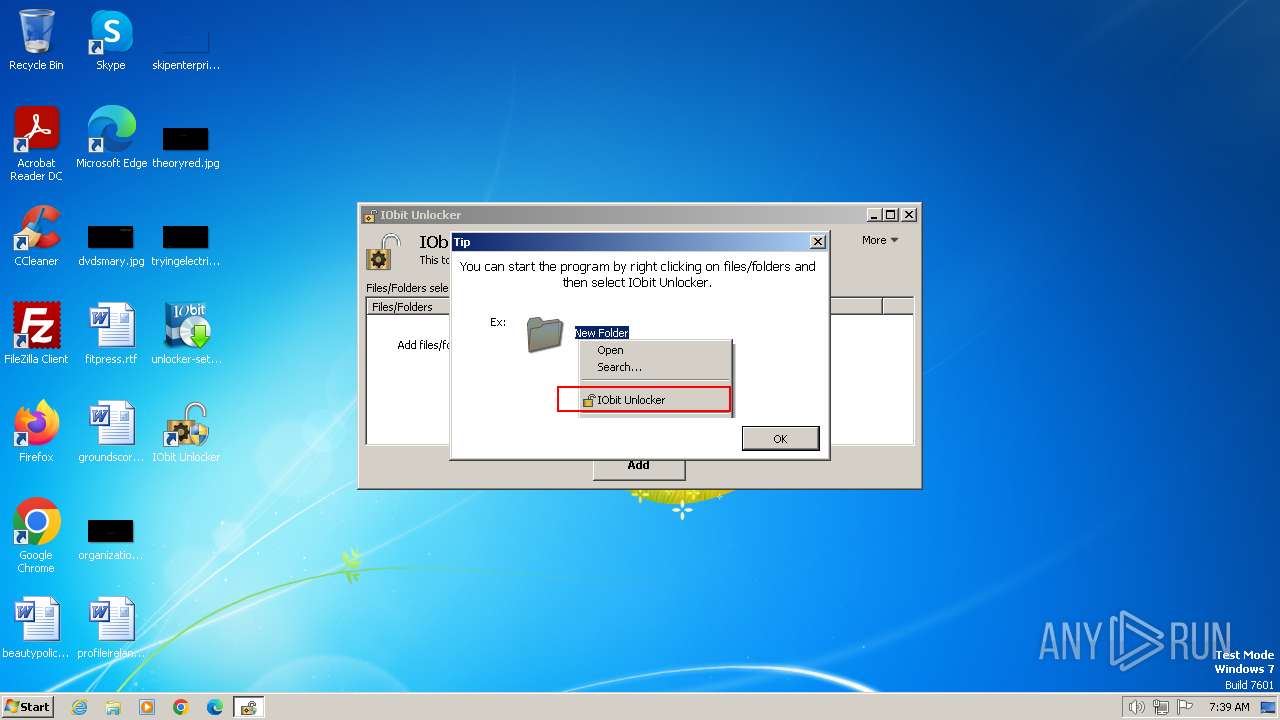This screenshot has height=720, width=1280.
Task: Click the example folder icon in the Tip dialog
Action: (545, 335)
